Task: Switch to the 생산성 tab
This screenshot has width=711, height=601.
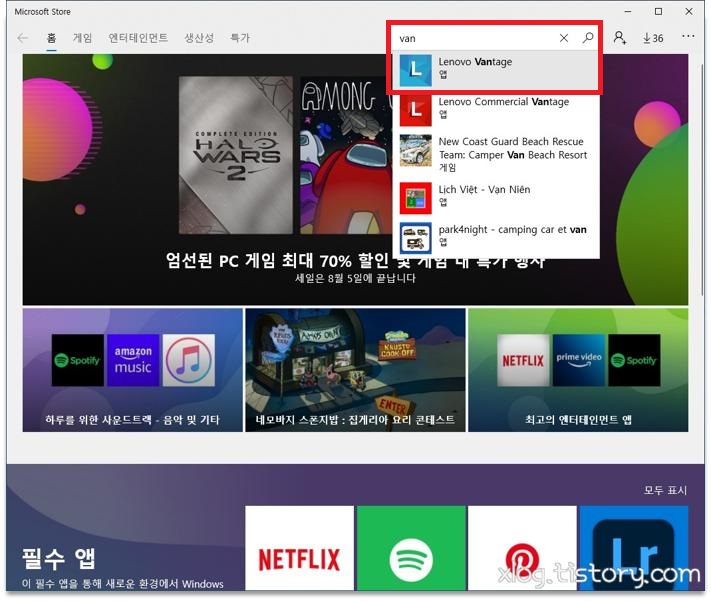Action: pos(199,38)
